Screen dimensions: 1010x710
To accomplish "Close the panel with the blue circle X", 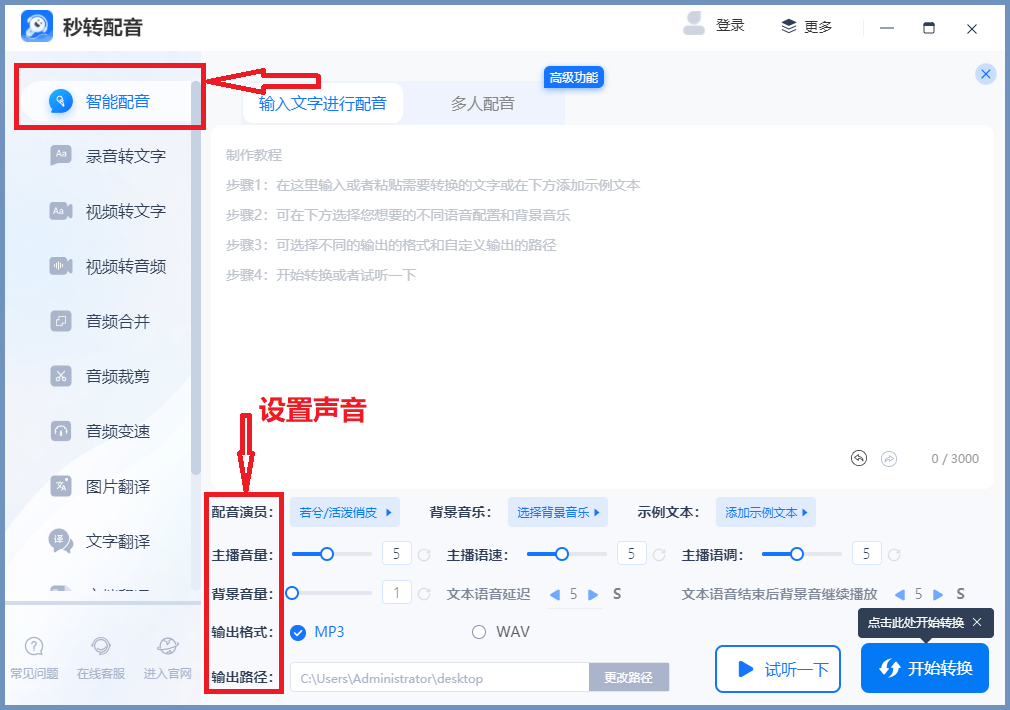I will tap(986, 74).
